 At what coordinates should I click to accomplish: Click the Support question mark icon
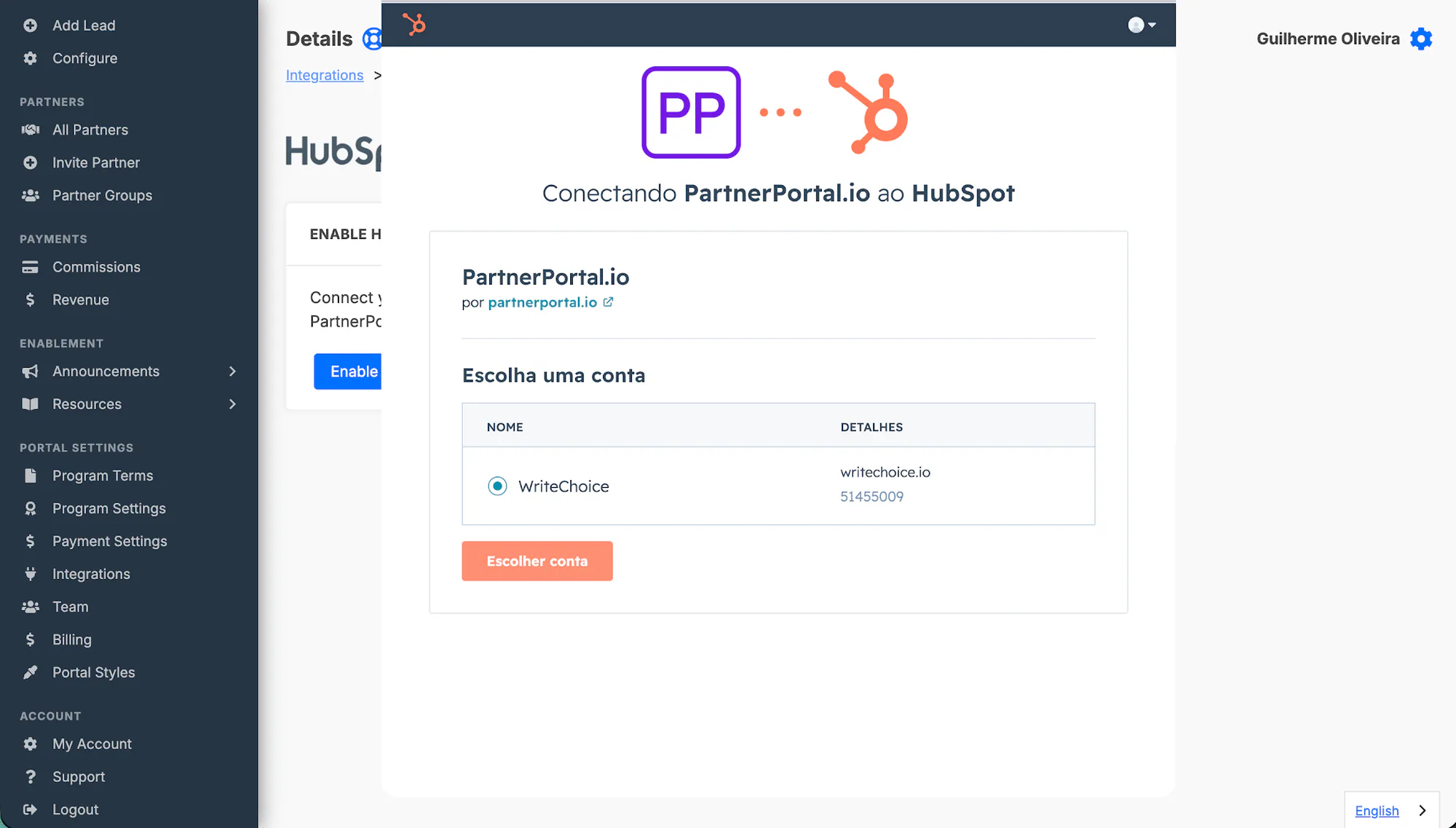point(30,777)
